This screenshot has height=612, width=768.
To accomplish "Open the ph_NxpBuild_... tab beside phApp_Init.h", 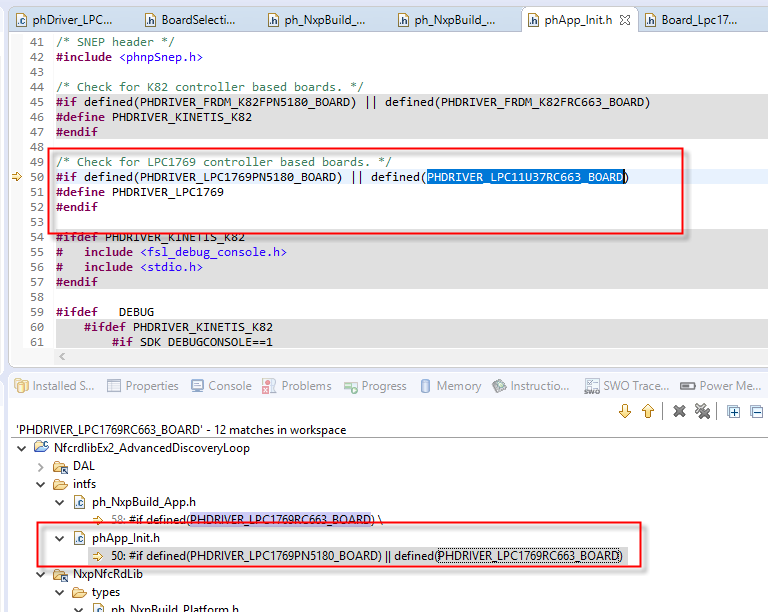I will point(447,20).
